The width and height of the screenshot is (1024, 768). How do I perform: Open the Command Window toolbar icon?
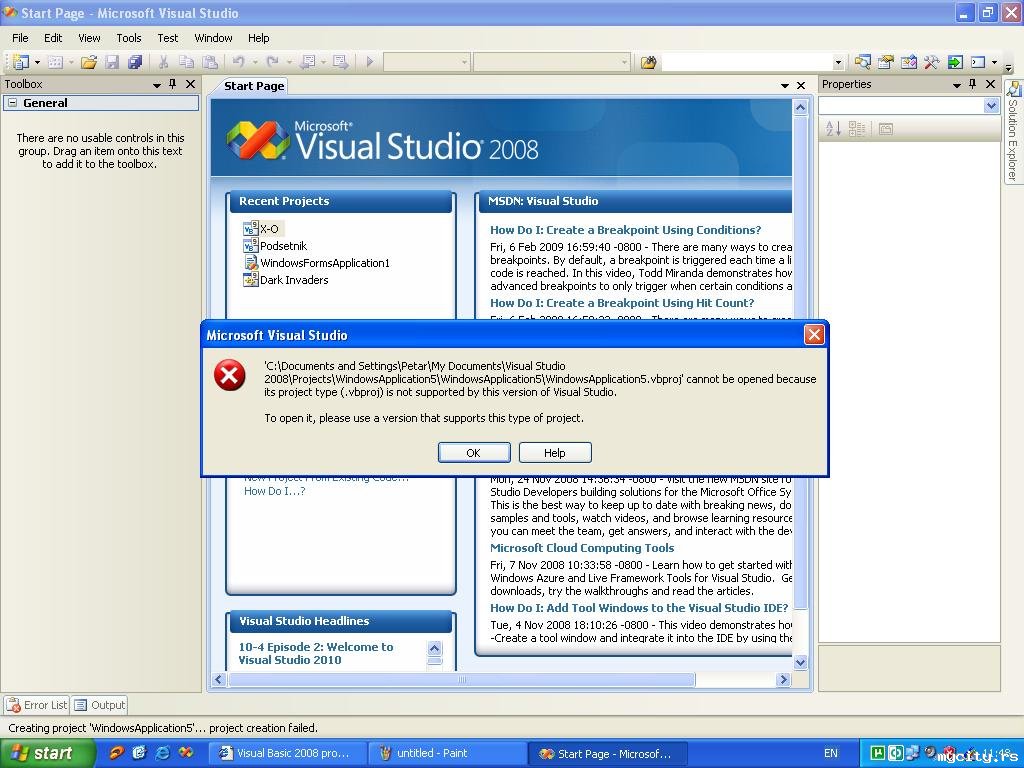[978, 62]
